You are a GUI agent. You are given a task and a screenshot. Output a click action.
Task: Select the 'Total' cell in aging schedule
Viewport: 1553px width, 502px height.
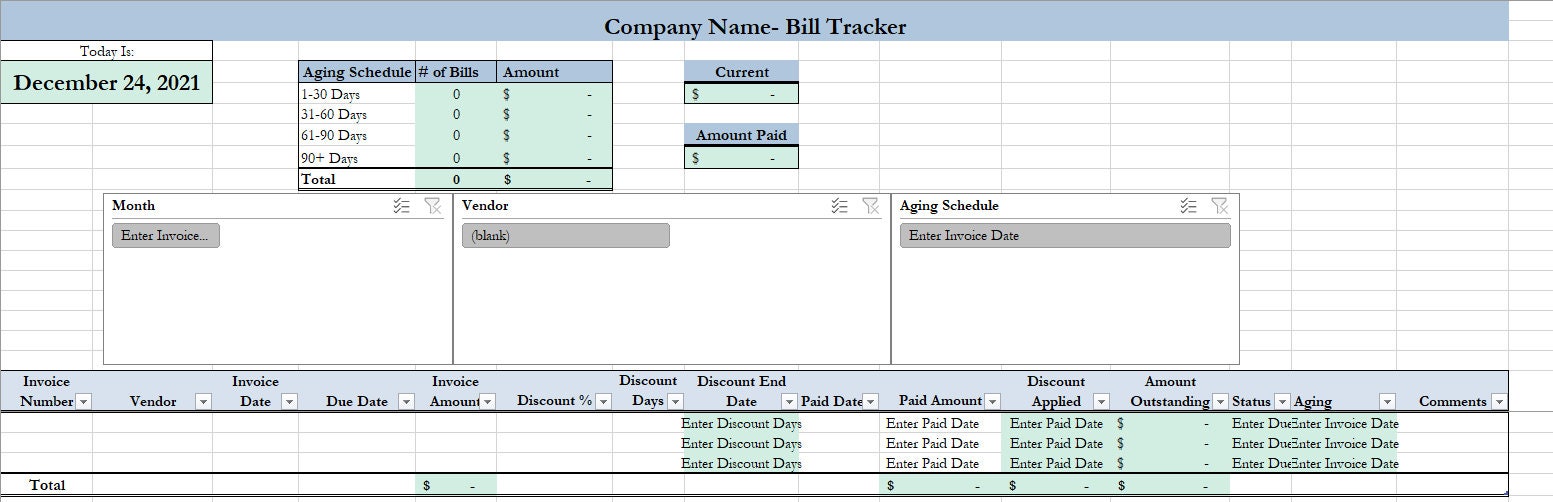click(x=357, y=180)
